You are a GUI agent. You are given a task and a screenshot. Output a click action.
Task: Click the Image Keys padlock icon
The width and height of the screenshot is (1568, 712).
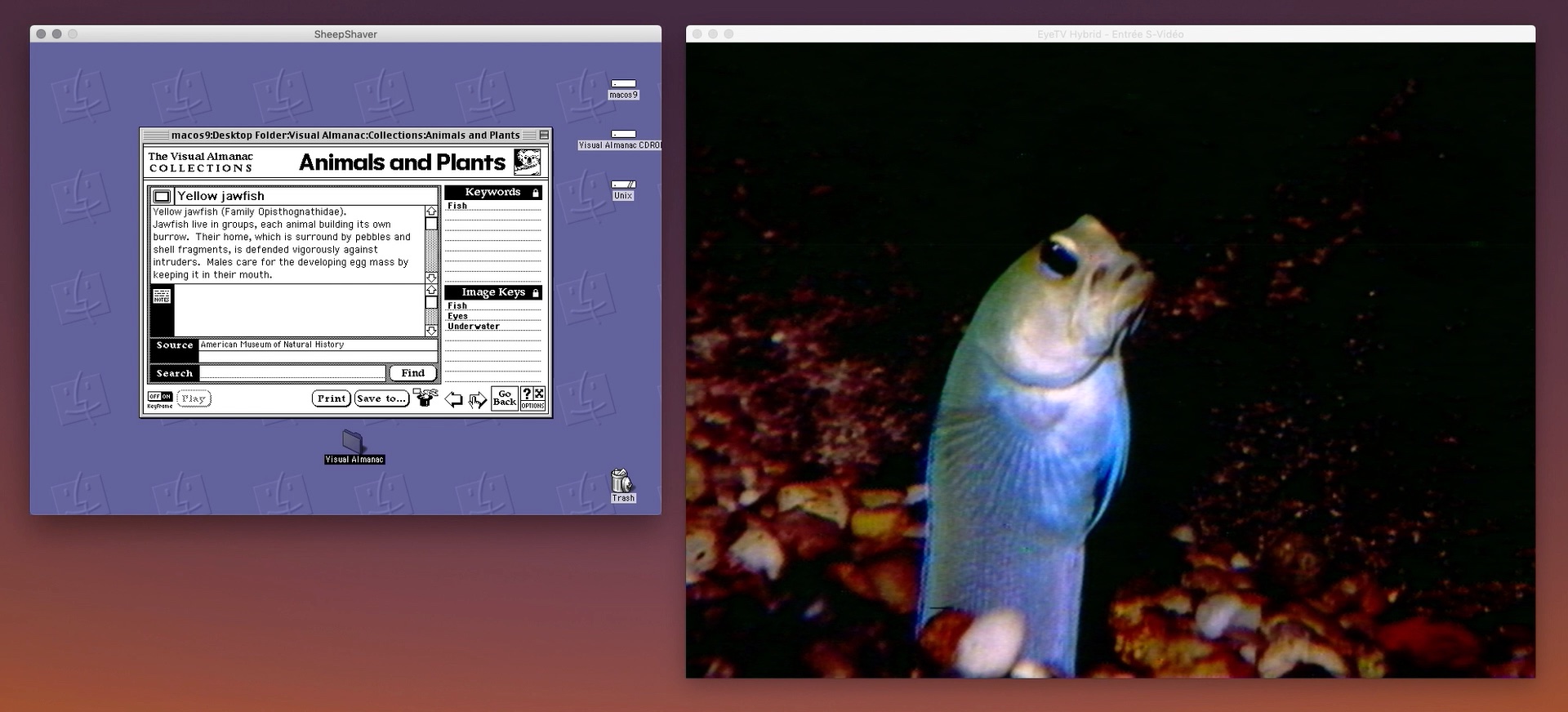pyautogui.click(x=536, y=292)
